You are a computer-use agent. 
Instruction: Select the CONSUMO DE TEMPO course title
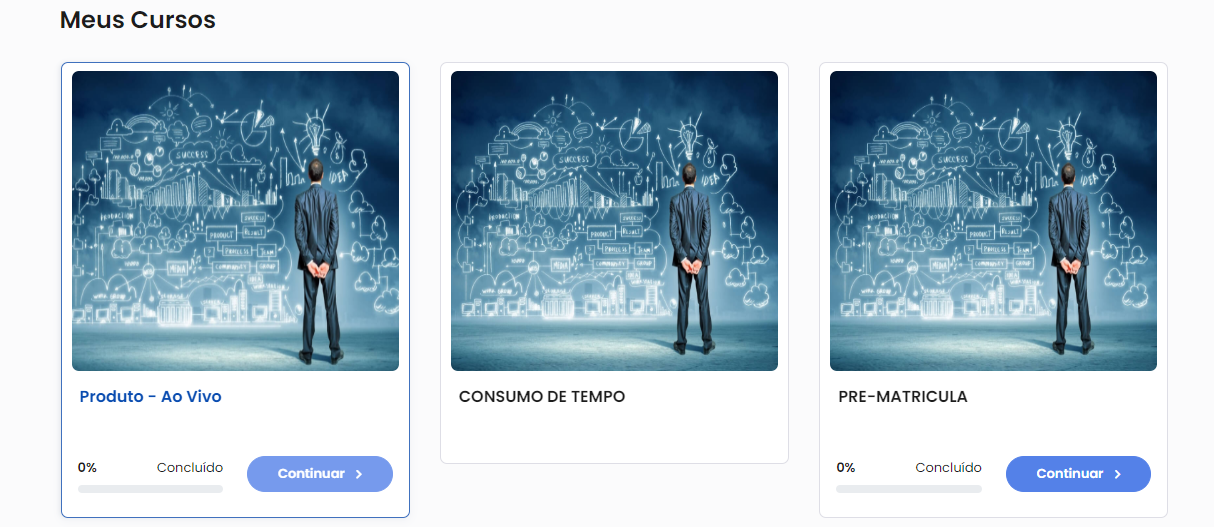click(542, 397)
